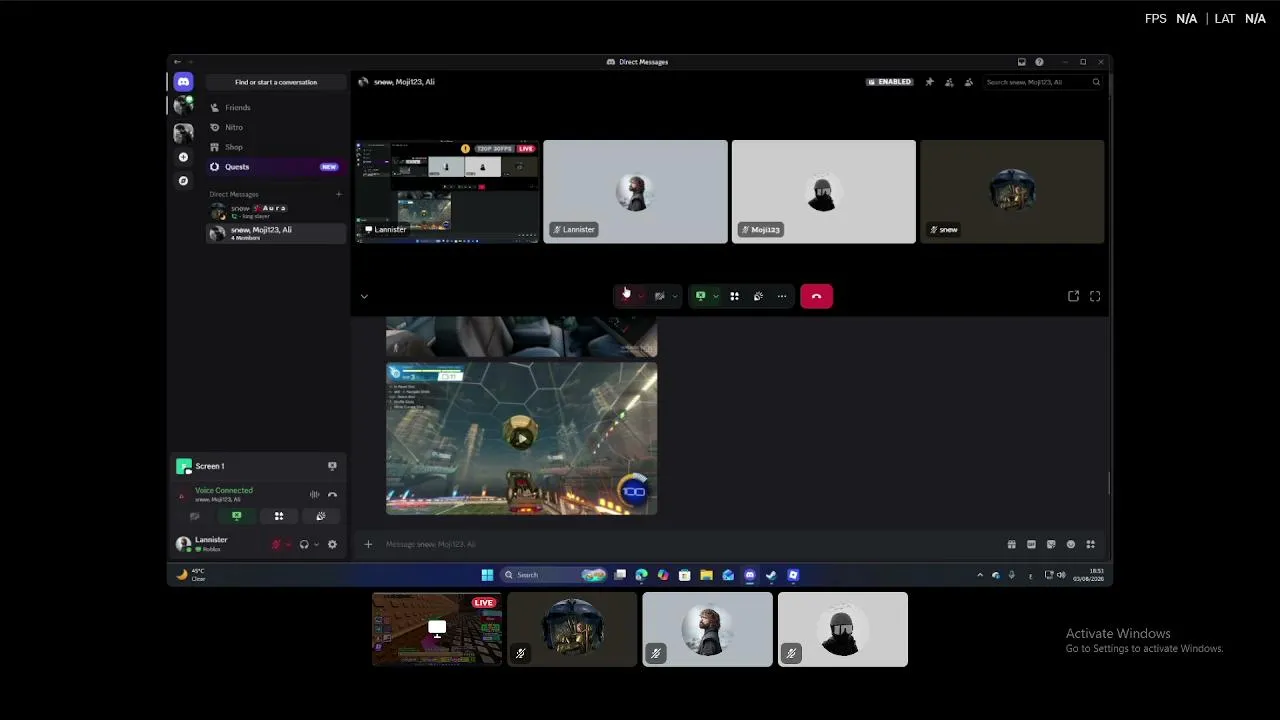
Task: Open camera options dropdown arrow
Action: (x=675, y=296)
